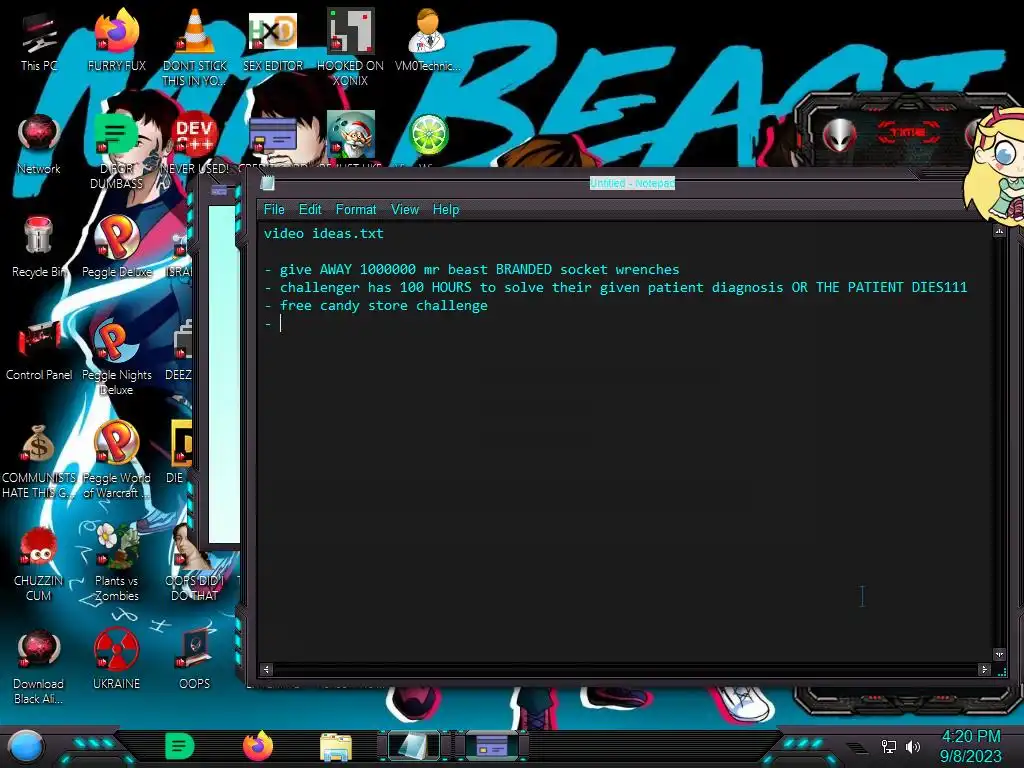Switch to Notepad taskbar button

coord(414,746)
